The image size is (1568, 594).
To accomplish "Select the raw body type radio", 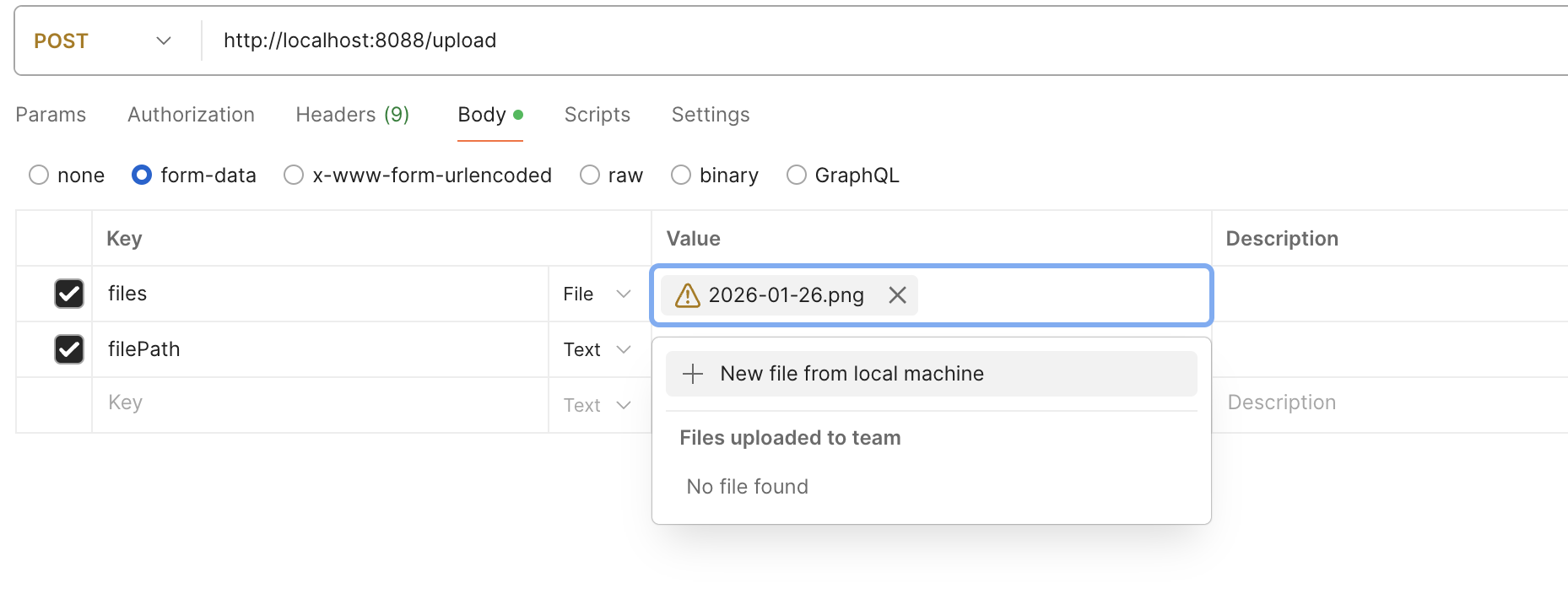I will tap(590, 175).
